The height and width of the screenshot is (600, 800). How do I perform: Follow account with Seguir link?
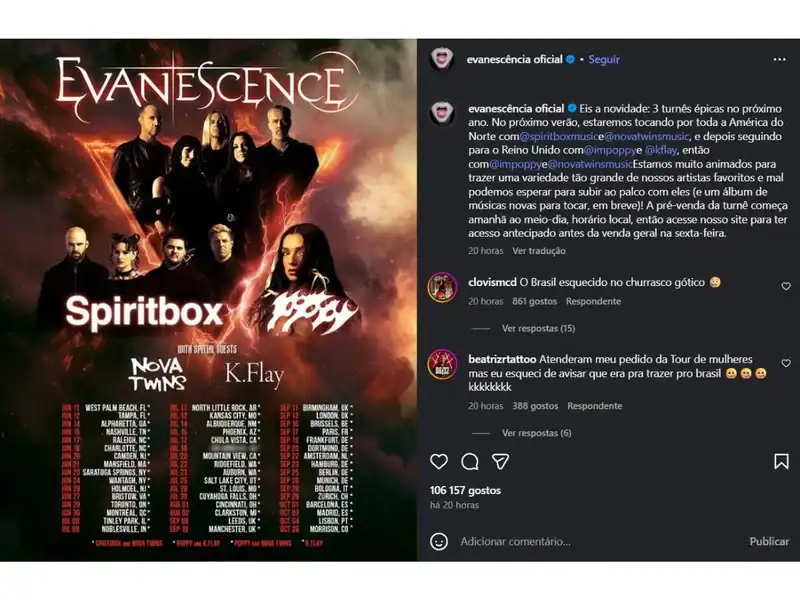click(x=604, y=60)
